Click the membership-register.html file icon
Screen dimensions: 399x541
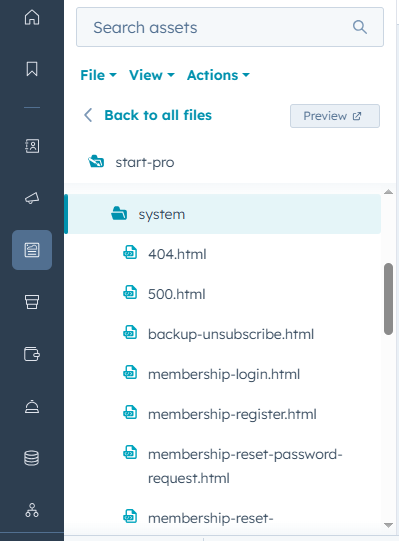tap(130, 412)
